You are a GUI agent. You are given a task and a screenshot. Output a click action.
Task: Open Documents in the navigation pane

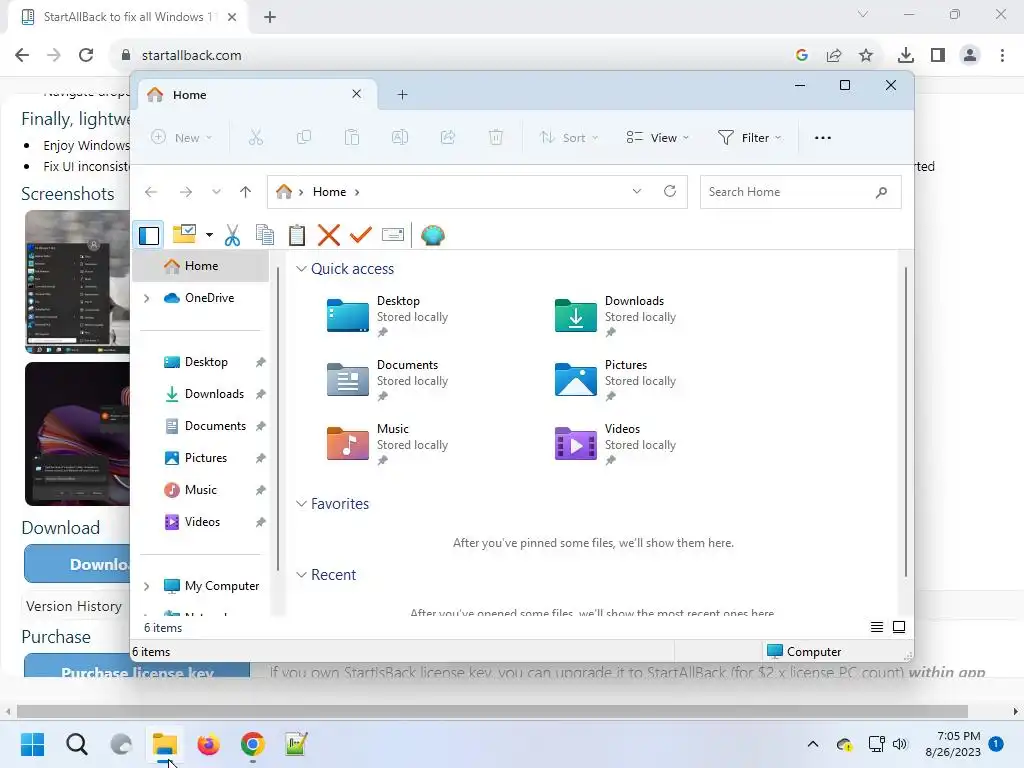click(215, 426)
